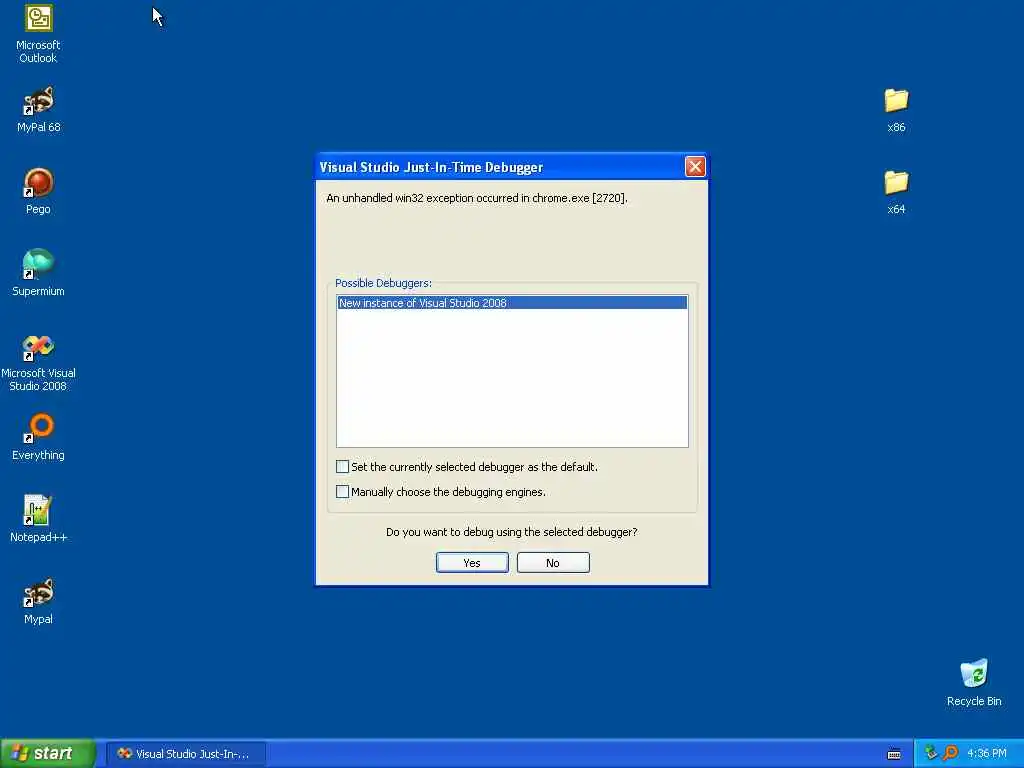
Task: Click the dialog title bar text
Action: tap(431, 167)
